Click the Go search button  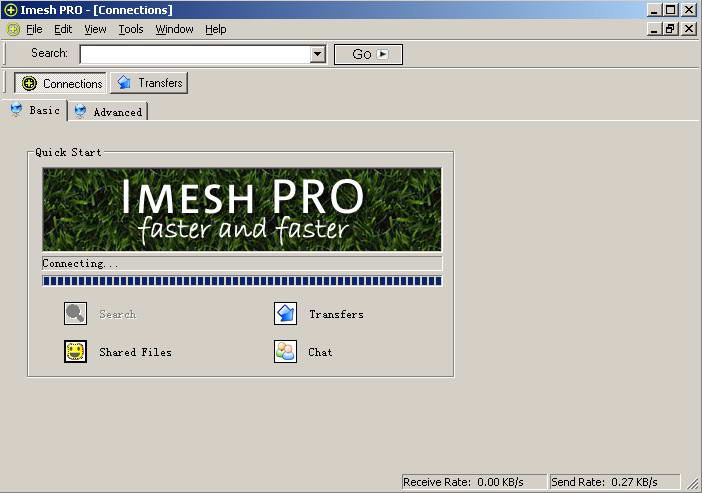(368, 54)
